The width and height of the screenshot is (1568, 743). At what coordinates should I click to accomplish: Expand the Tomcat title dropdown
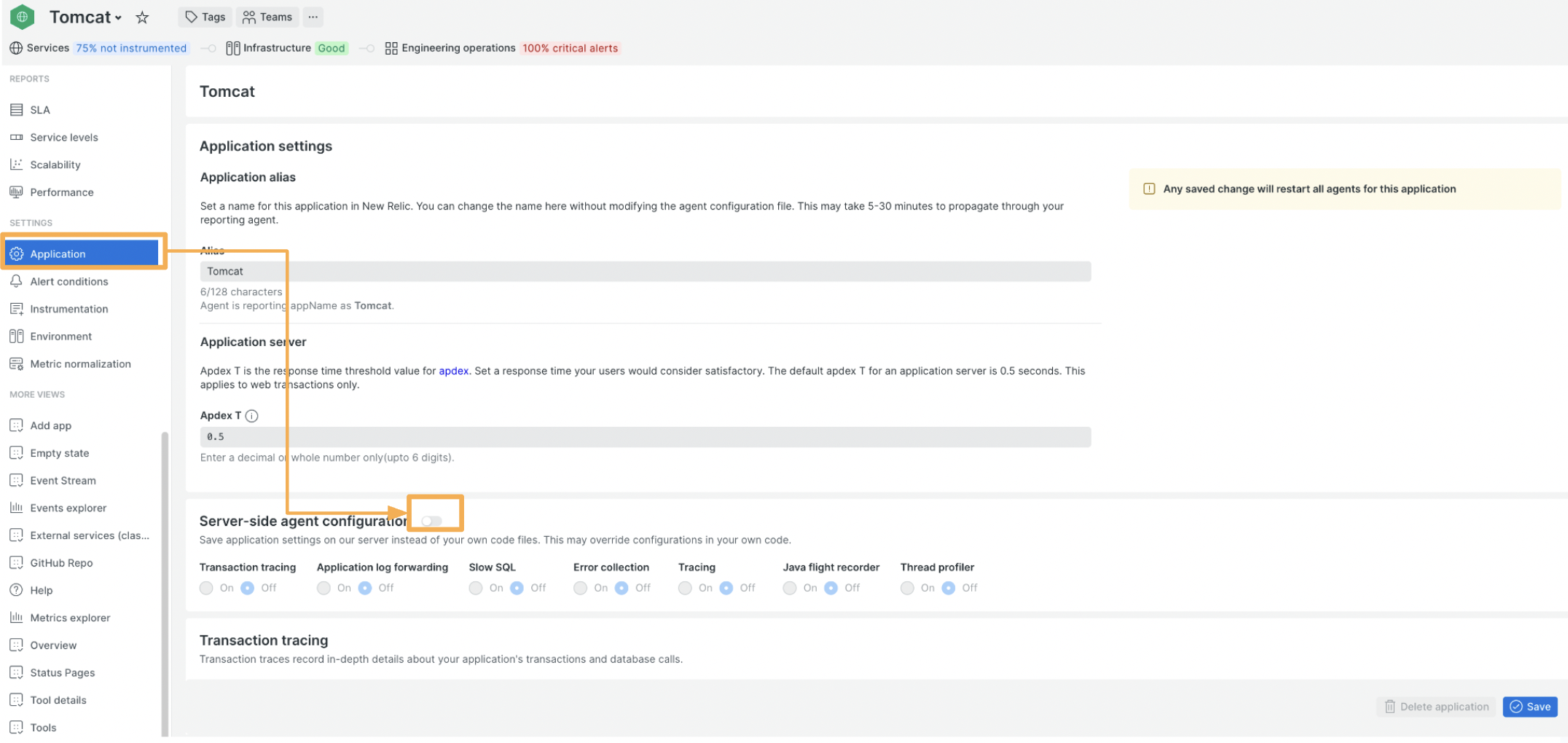pos(118,17)
